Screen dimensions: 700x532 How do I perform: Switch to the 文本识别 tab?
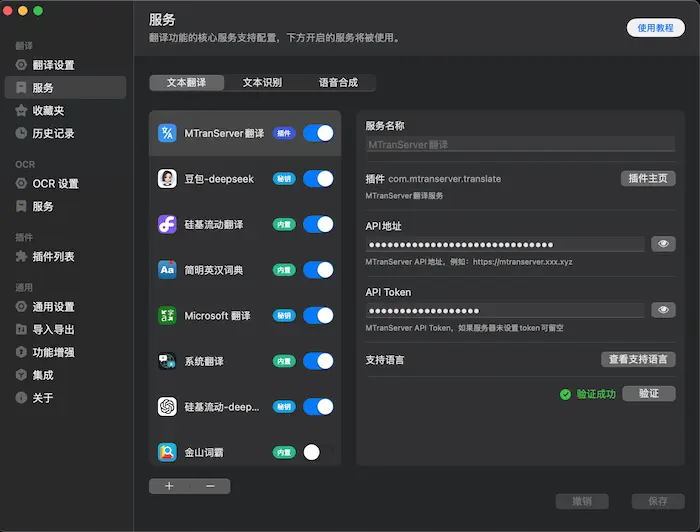click(x=262, y=83)
